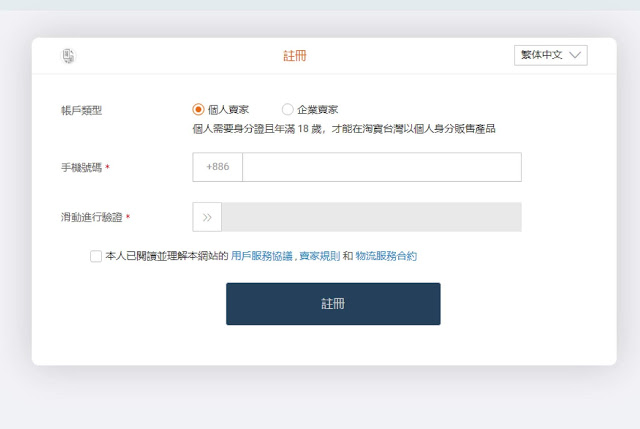Select the 企業賣家 radio button
Viewport: 640px width, 429px height.
tap(288, 110)
